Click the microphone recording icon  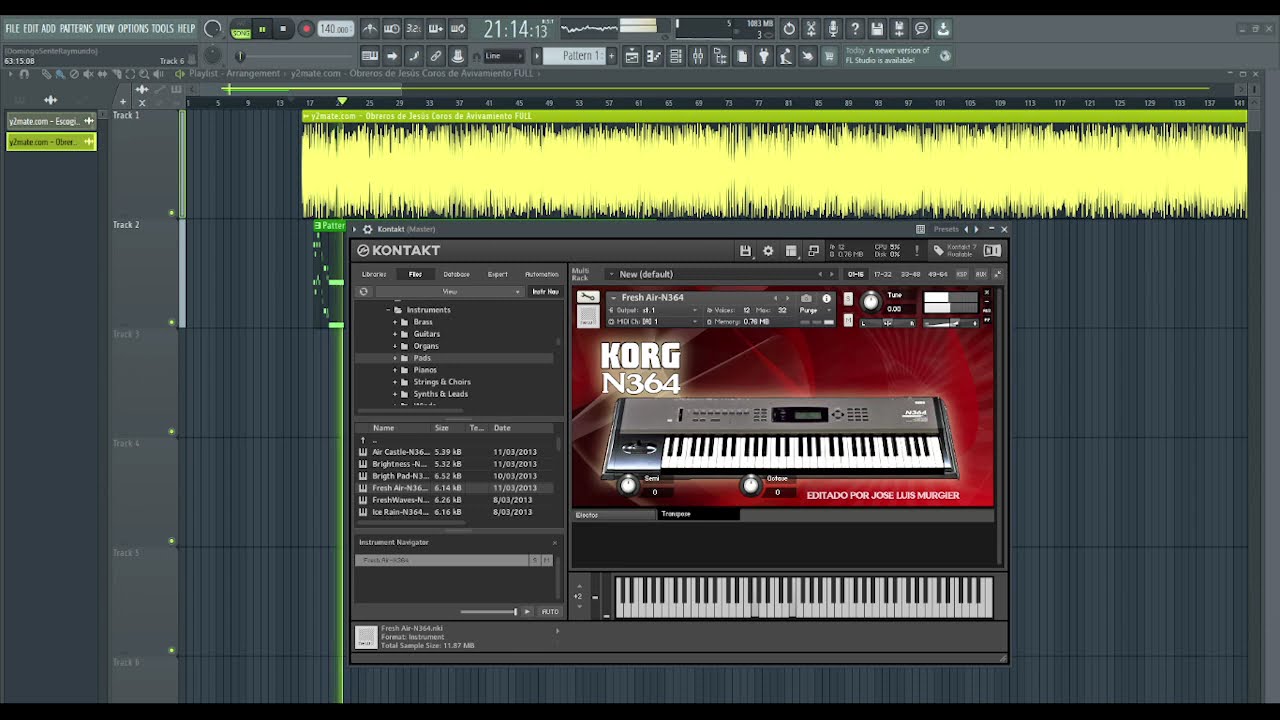coord(833,29)
